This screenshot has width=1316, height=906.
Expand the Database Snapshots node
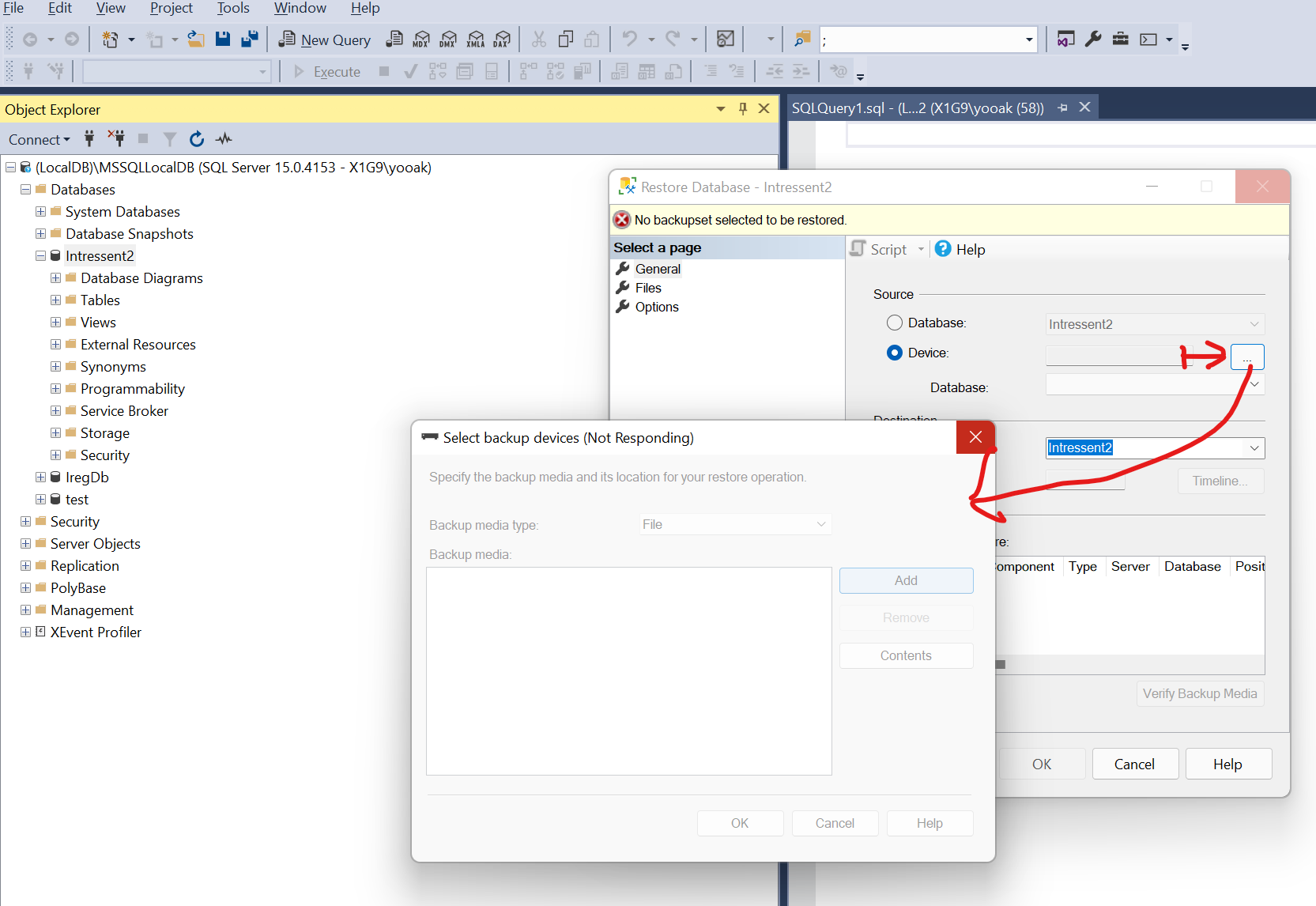click(40, 233)
